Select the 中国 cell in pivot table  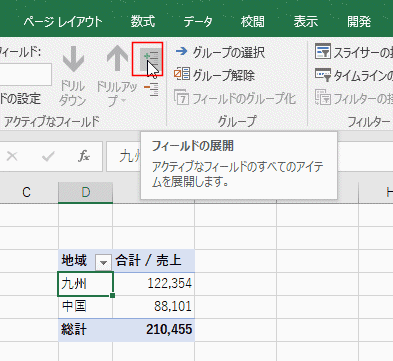(86, 306)
